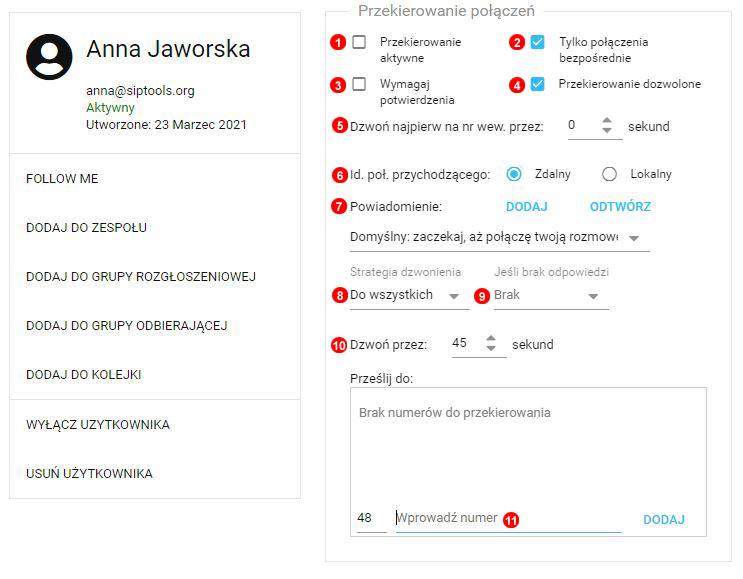743x579 pixels.
Task: Open the Strategia dzwonienia dropdown
Action: click(x=404, y=296)
